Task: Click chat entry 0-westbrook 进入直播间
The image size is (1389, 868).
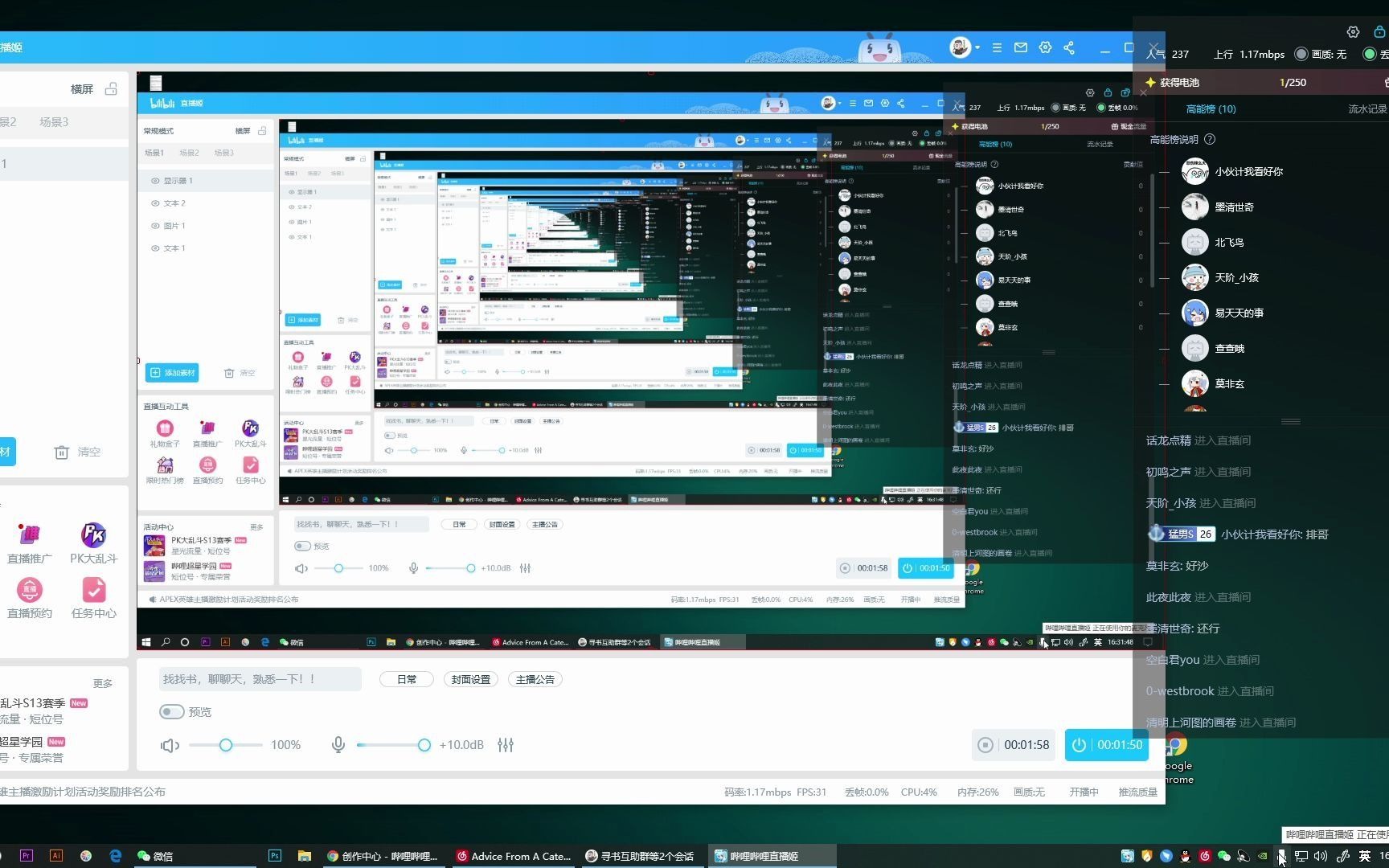Action: point(1210,691)
